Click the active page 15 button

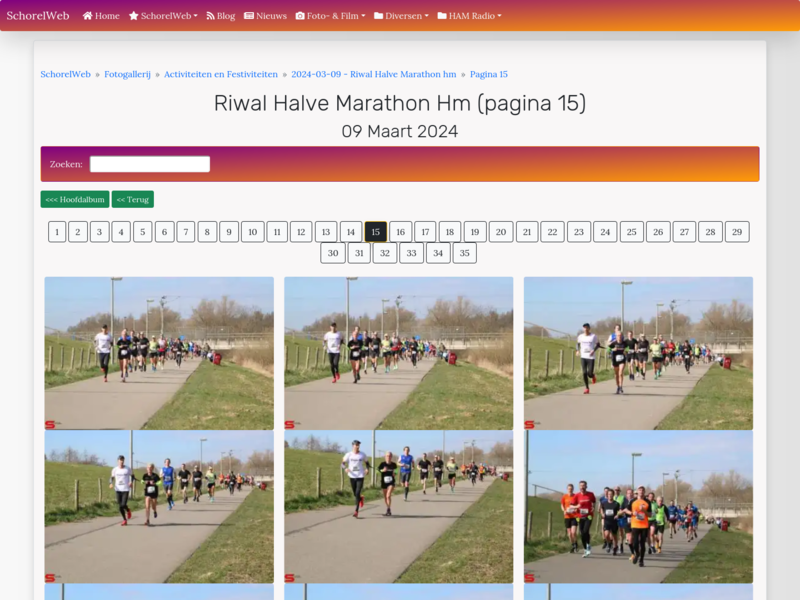tap(376, 232)
